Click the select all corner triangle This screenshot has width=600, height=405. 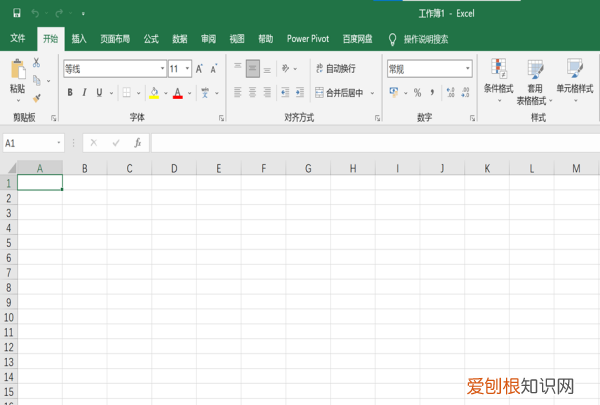click(11, 168)
